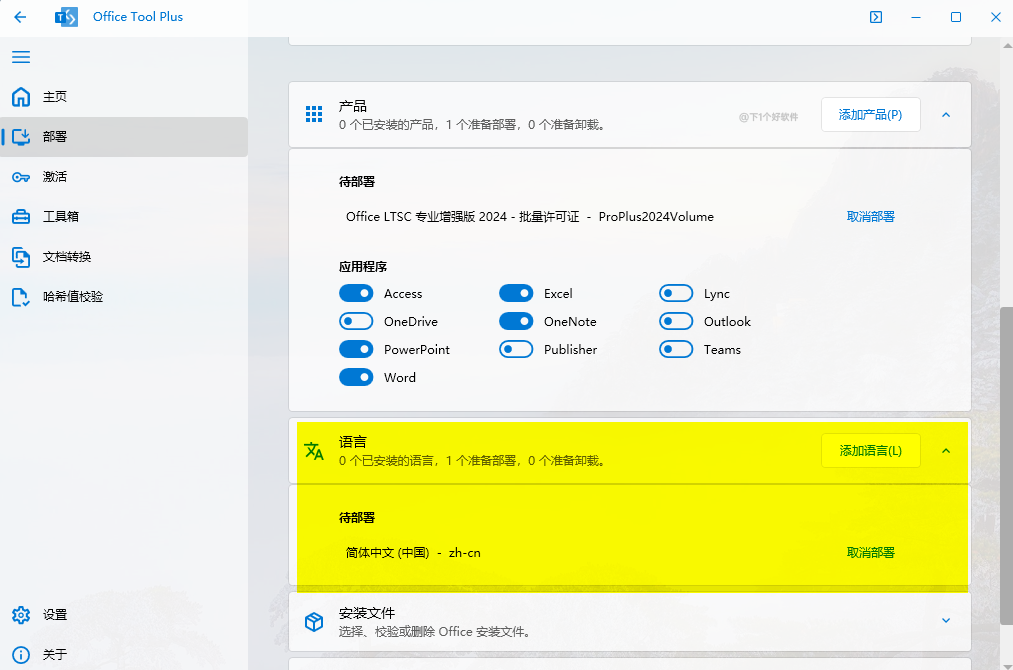Click the back arrow icon
Screen dimensions: 1013x670
click(20, 17)
